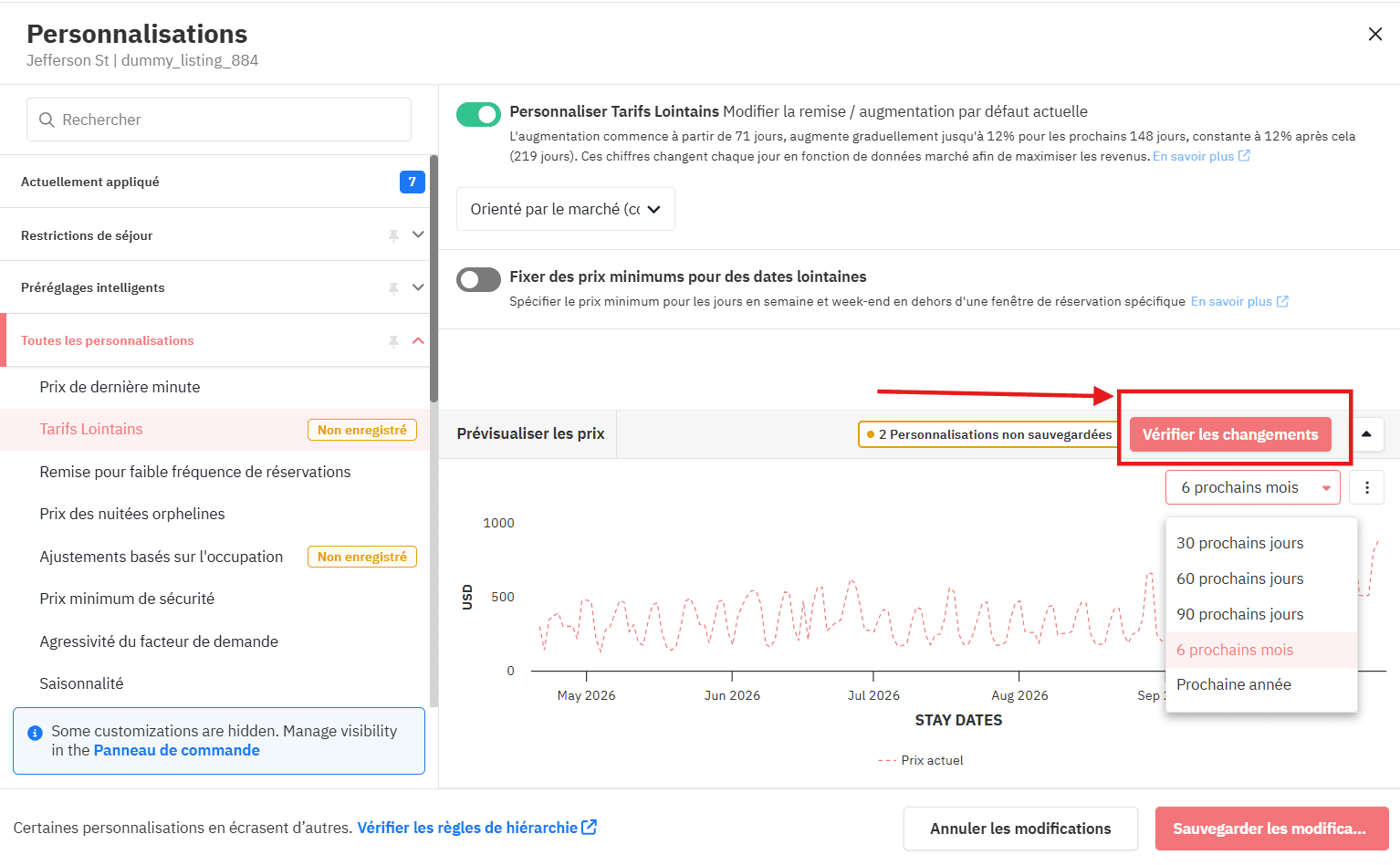Open the Orienté par le marché dropdown

[565, 209]
